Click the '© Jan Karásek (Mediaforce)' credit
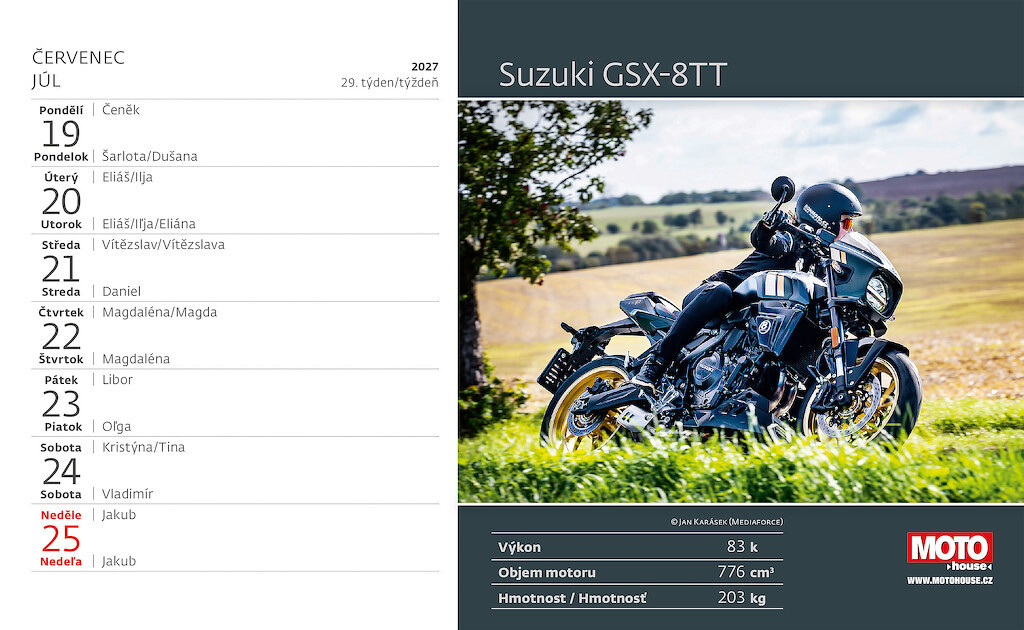The image size is (1024, 630). coord(726,522)
